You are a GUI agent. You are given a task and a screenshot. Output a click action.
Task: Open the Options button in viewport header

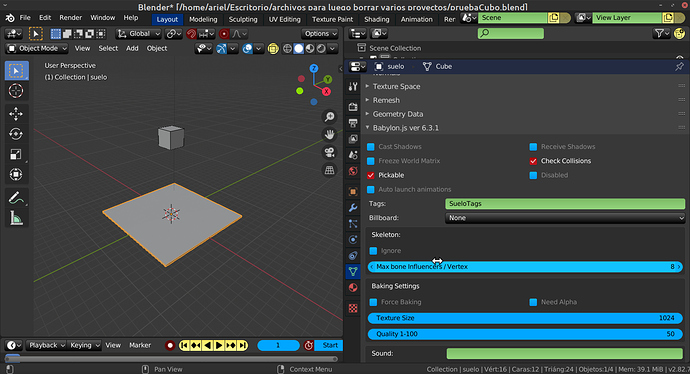[x=320, y=33]
